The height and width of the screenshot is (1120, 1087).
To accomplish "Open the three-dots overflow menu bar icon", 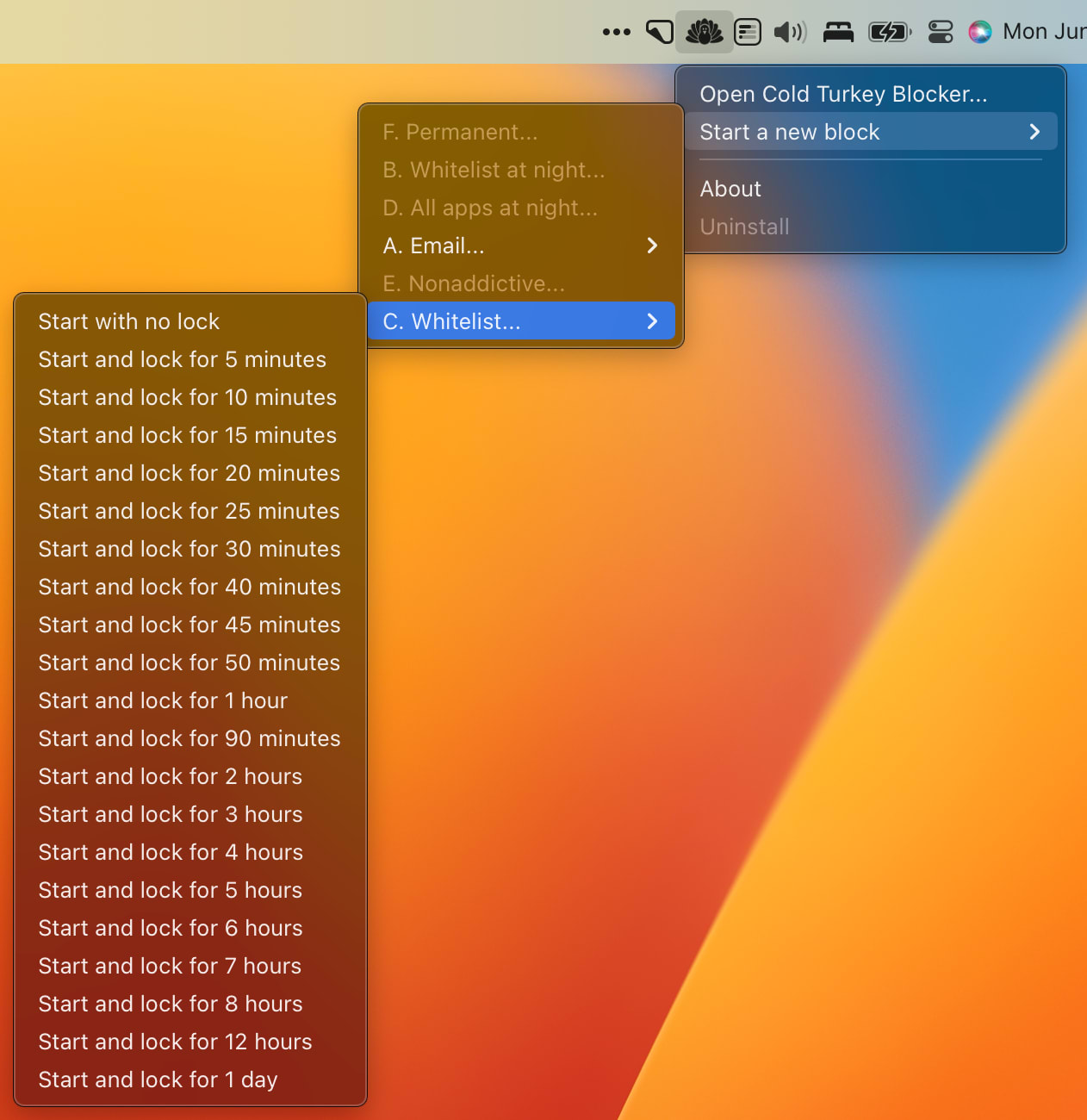I will click(x=617, y=32).
